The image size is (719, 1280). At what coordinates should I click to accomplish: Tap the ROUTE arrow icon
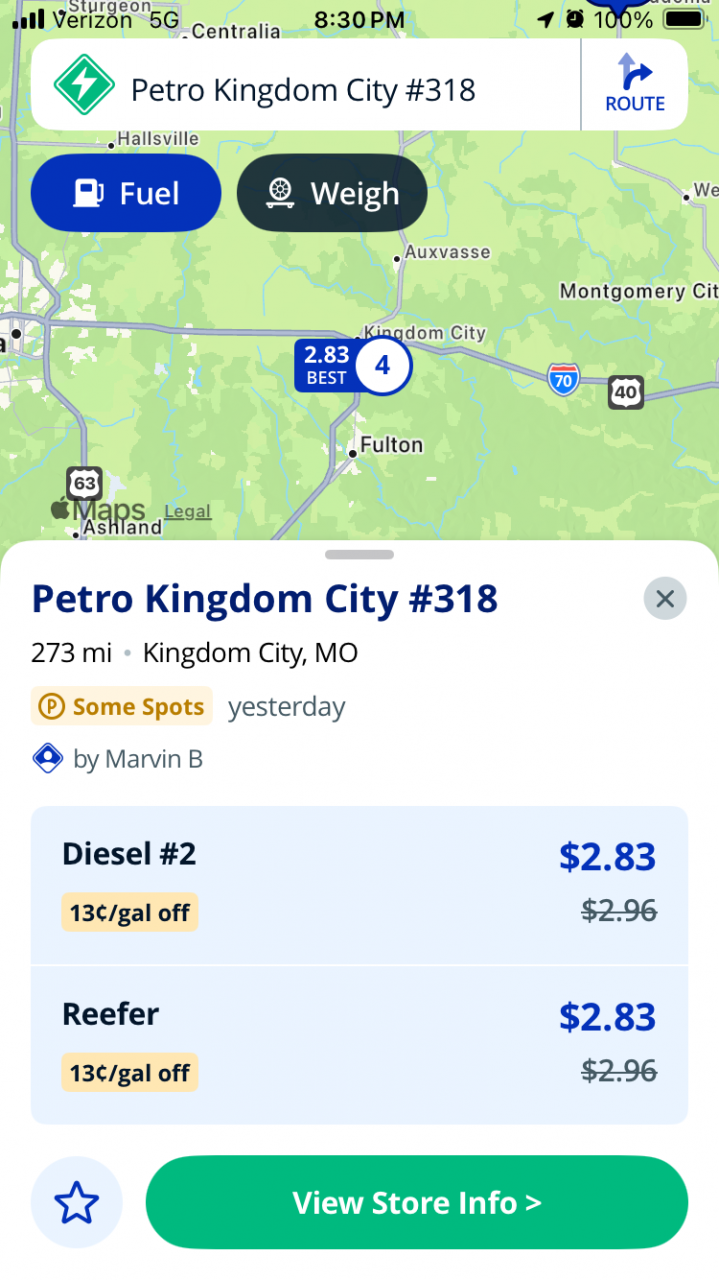pos(635,74)
